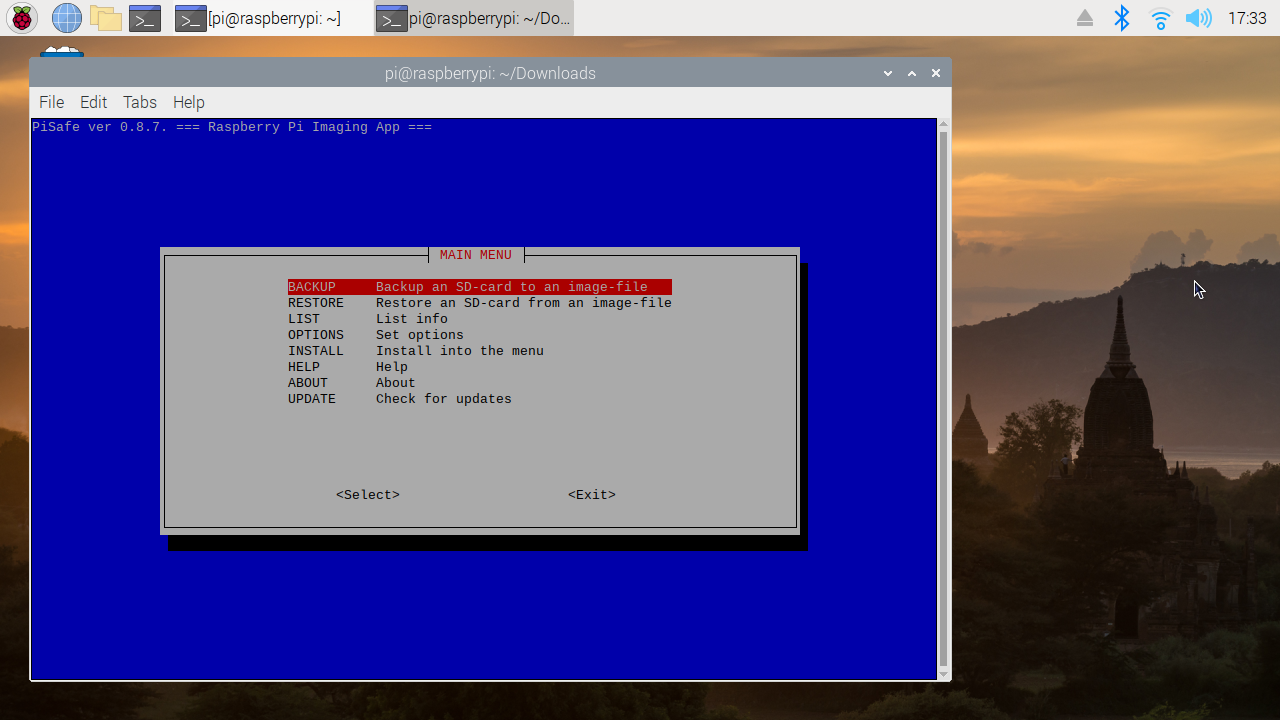Open the Edit menu in terminal
This screenshot has width=1280, height=720.
pos(93,102)
